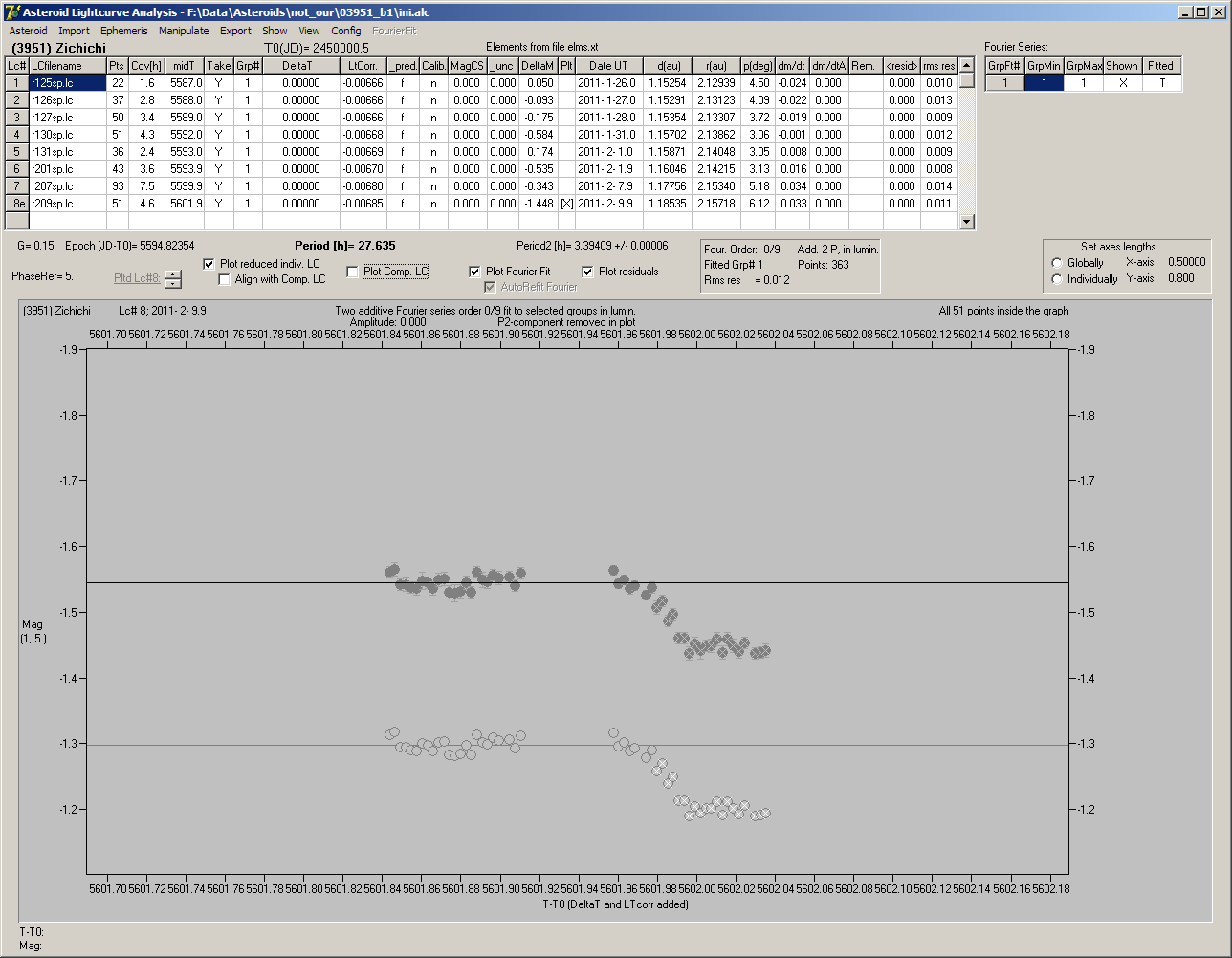Click row header 8e in table

coord(17,204)
